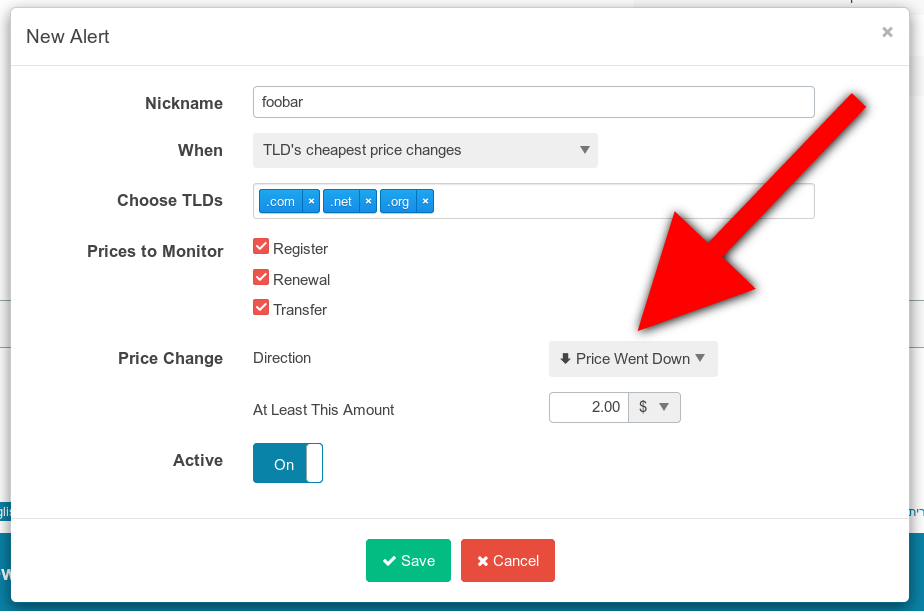
Task: Open the When condition dropdown
Action: pyautogui.click(x=425, y=150)
